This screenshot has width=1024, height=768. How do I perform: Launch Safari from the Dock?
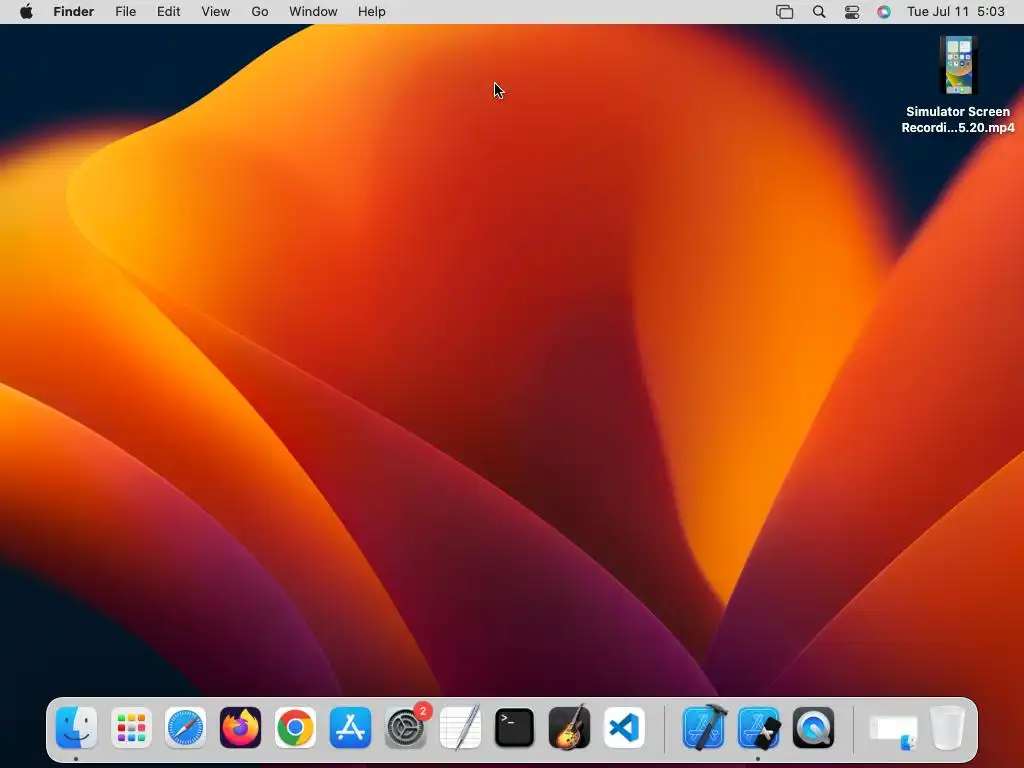coord(185,727)
